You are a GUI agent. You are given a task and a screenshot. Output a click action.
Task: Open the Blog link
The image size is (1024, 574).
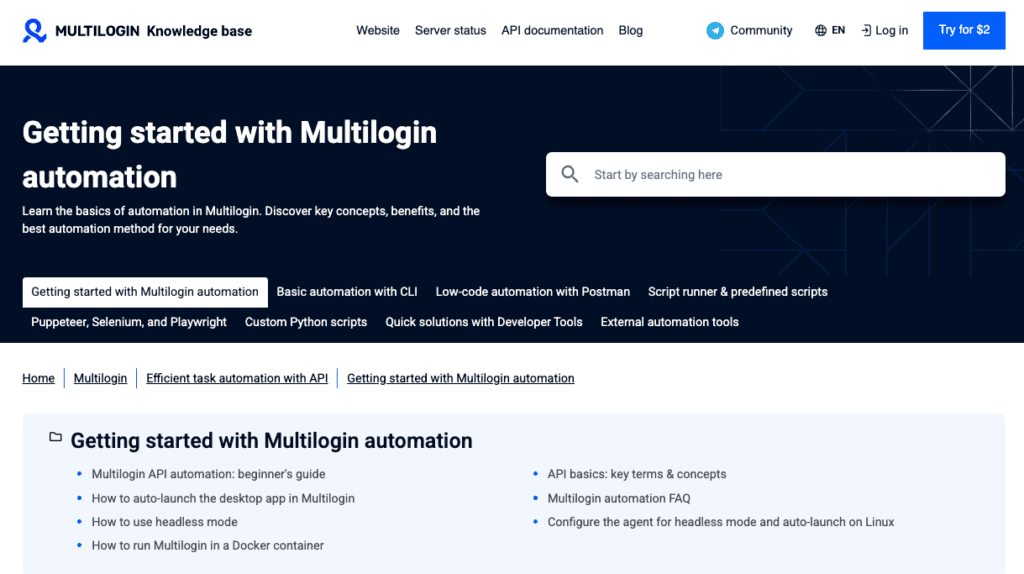coord(630,31)
